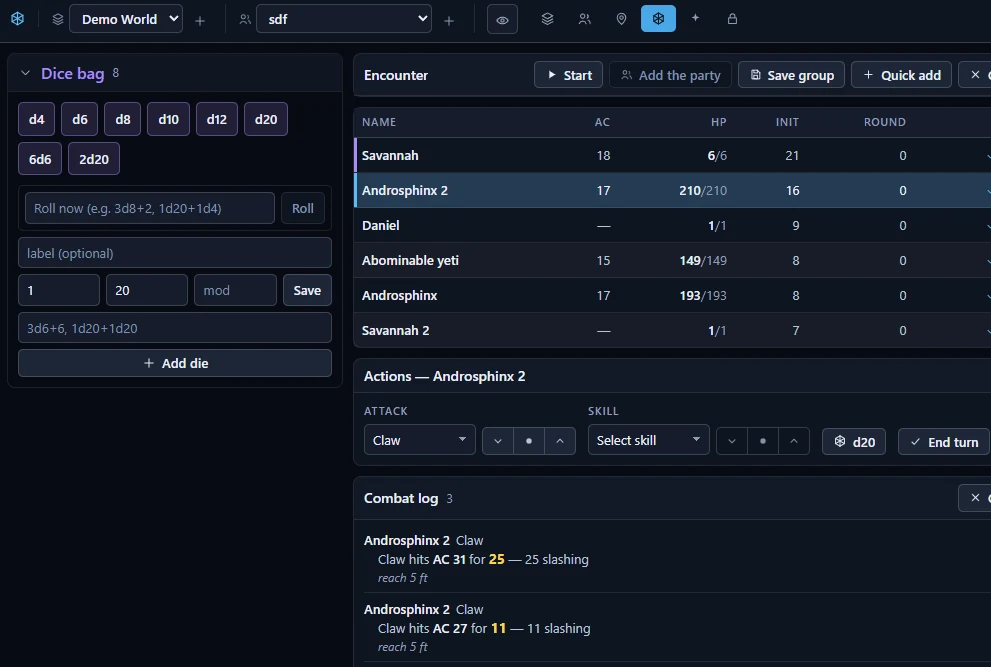The width and height of the screenshot is (991, 667).
Task: Toggle skill normal roll dot
Action: point(763,441)
